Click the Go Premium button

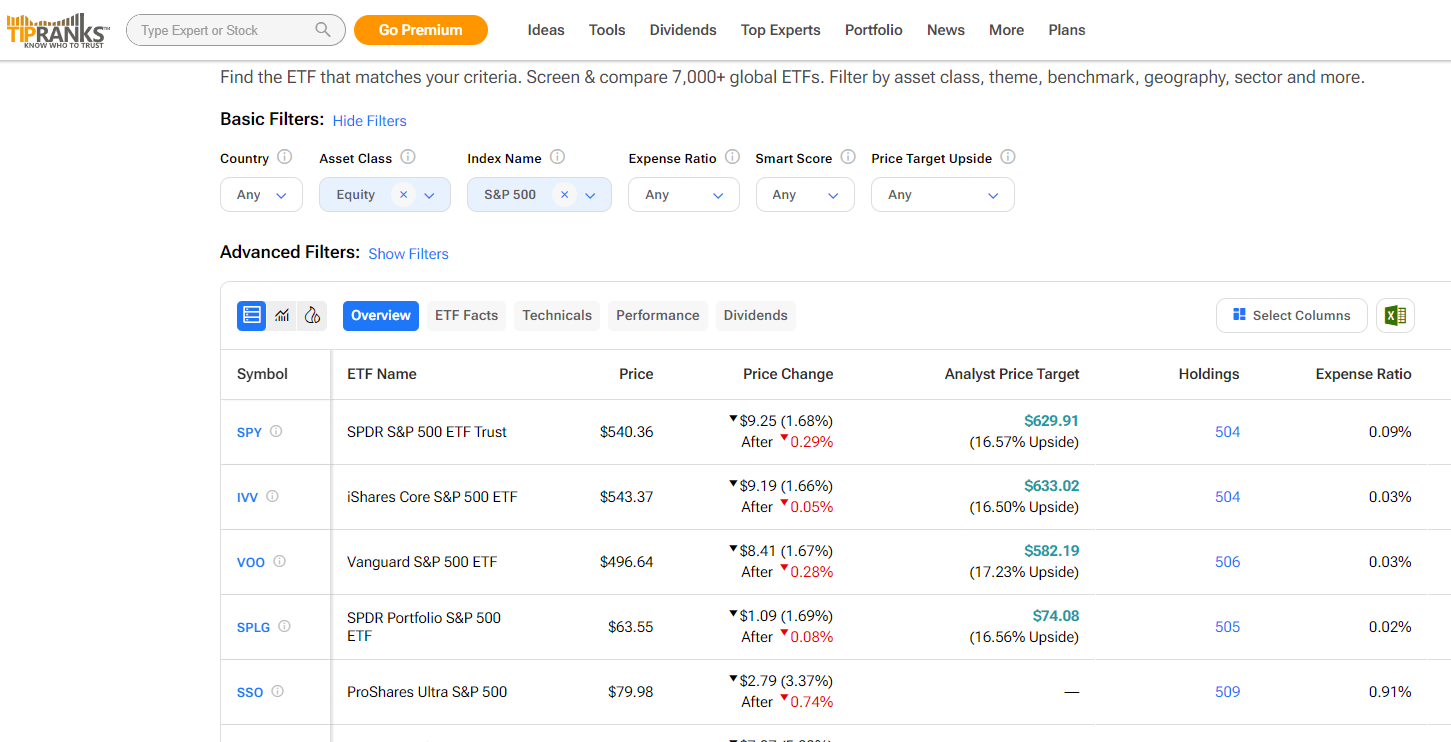coord(421,30)
